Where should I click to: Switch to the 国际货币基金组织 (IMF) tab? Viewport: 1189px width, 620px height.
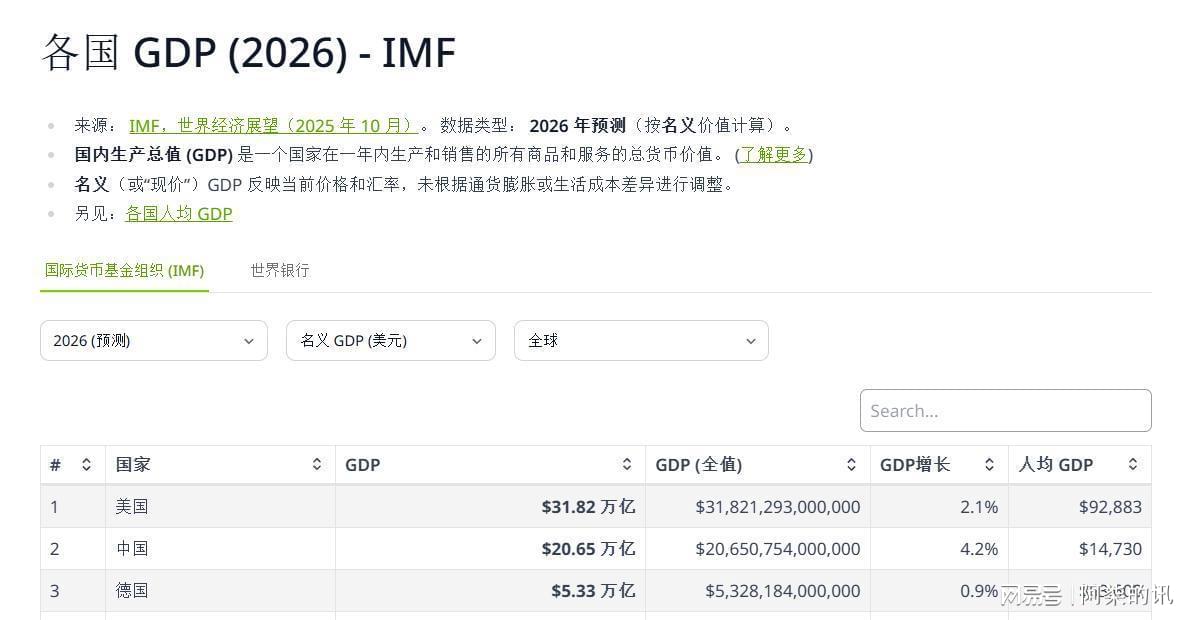[x=124, y=271]
